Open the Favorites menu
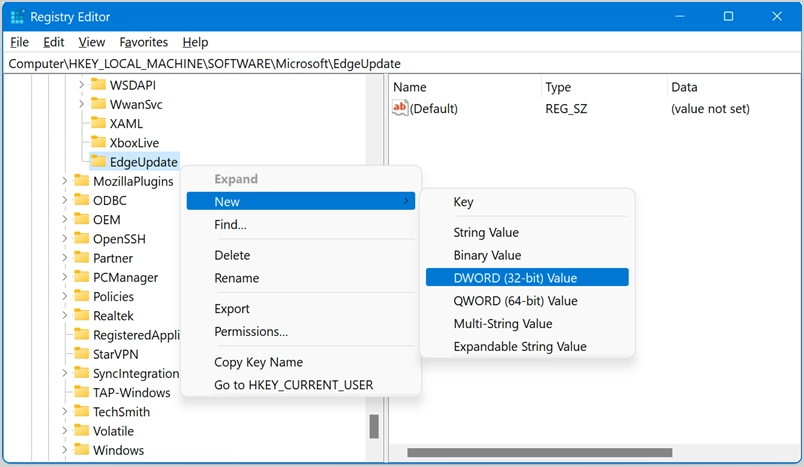804x467 pixels. pos(145,42)
